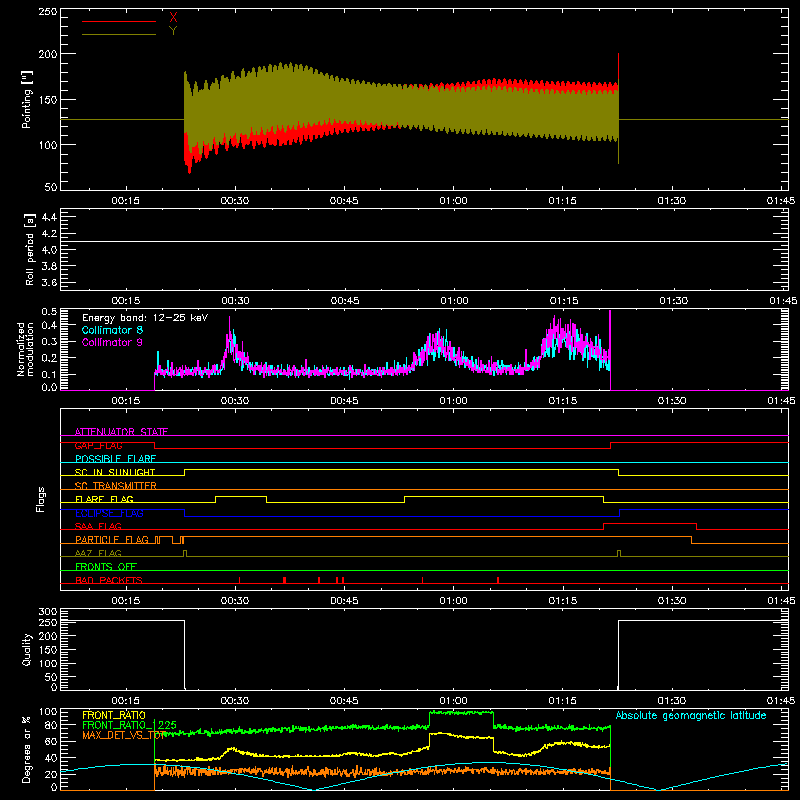This screenshot has width=800, height=800.
Task: Click the ATTENUATOR_STATE flag label
Action: pyautogui.click(x=121, y=432)
